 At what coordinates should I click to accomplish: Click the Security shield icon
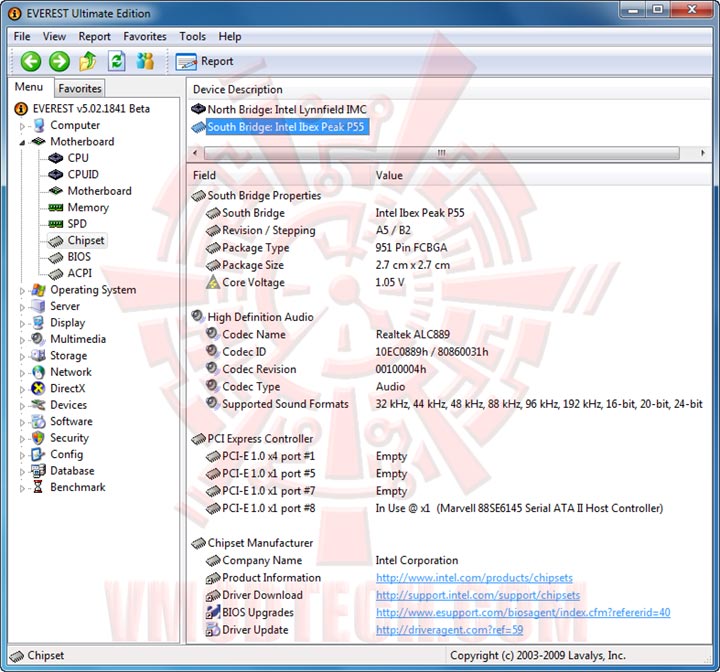point(38,438)
